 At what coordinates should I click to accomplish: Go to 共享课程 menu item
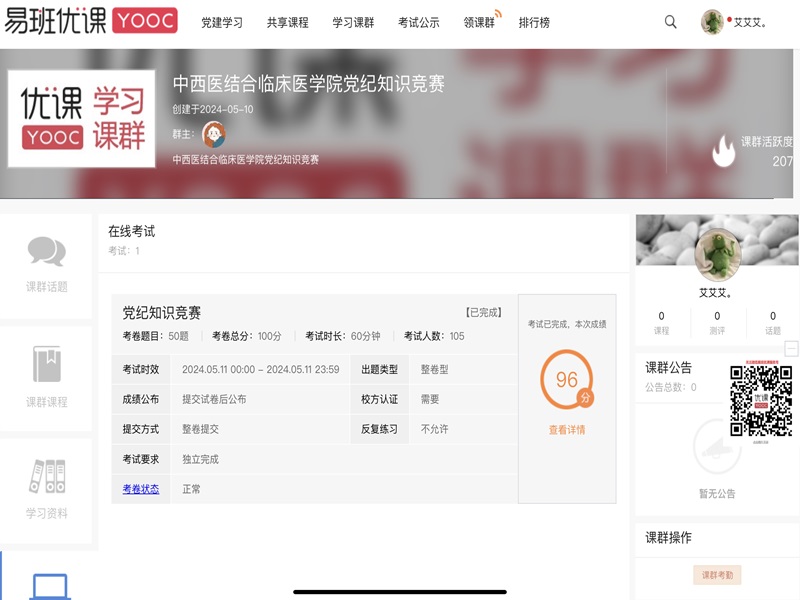pos(287,22)
